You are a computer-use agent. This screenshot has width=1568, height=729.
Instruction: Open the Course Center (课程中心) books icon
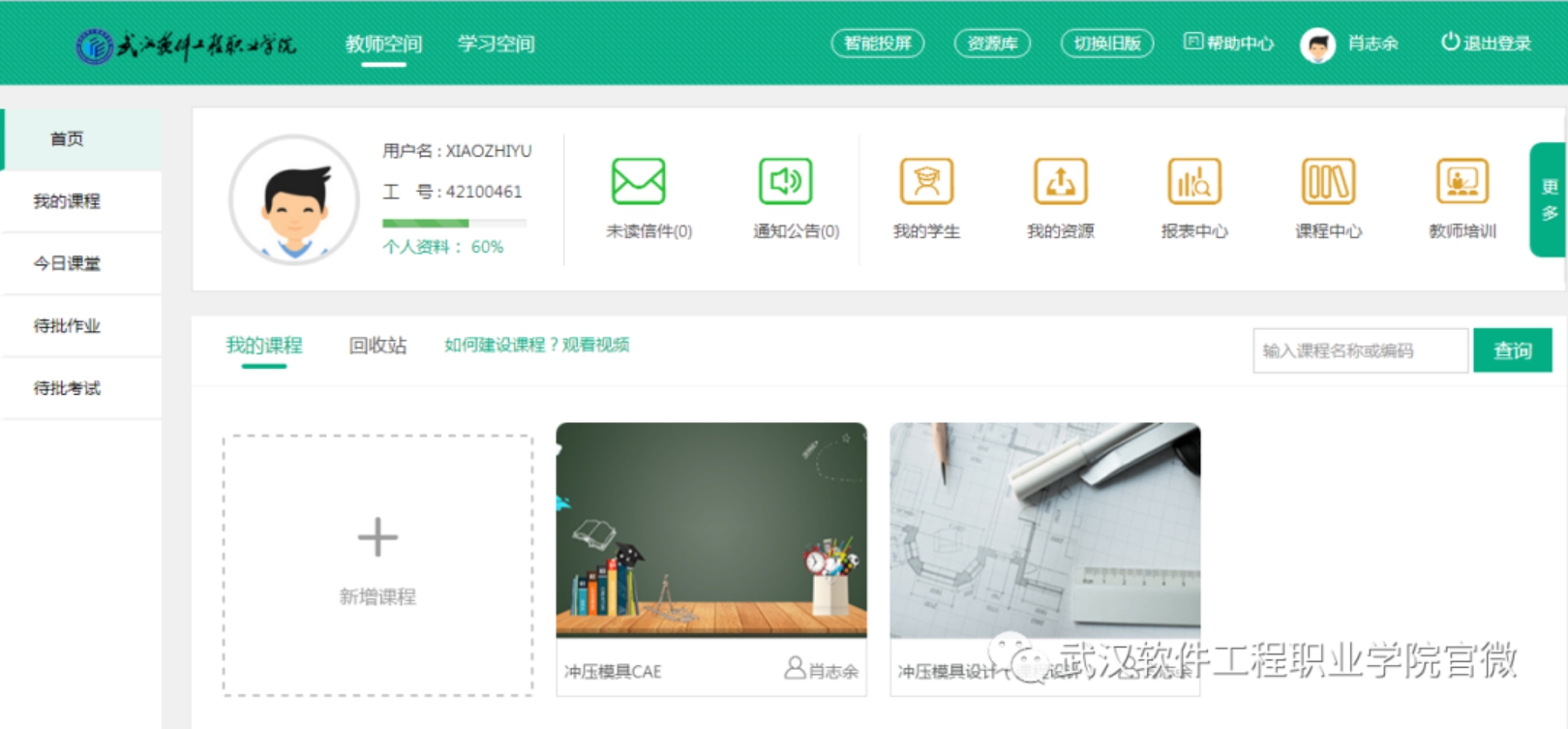tap(1328, 181)
